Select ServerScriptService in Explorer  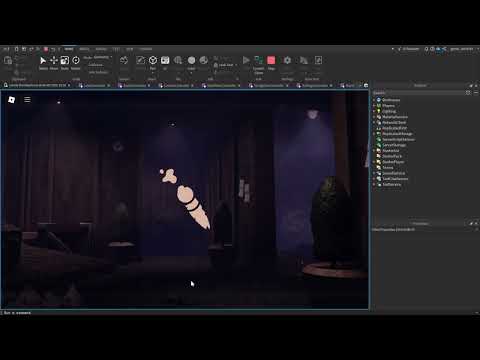[398, 139]
